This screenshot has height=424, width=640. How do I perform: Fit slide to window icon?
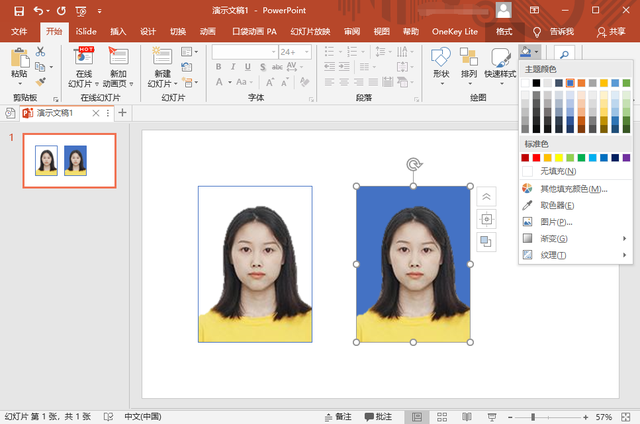coord(626,417)
